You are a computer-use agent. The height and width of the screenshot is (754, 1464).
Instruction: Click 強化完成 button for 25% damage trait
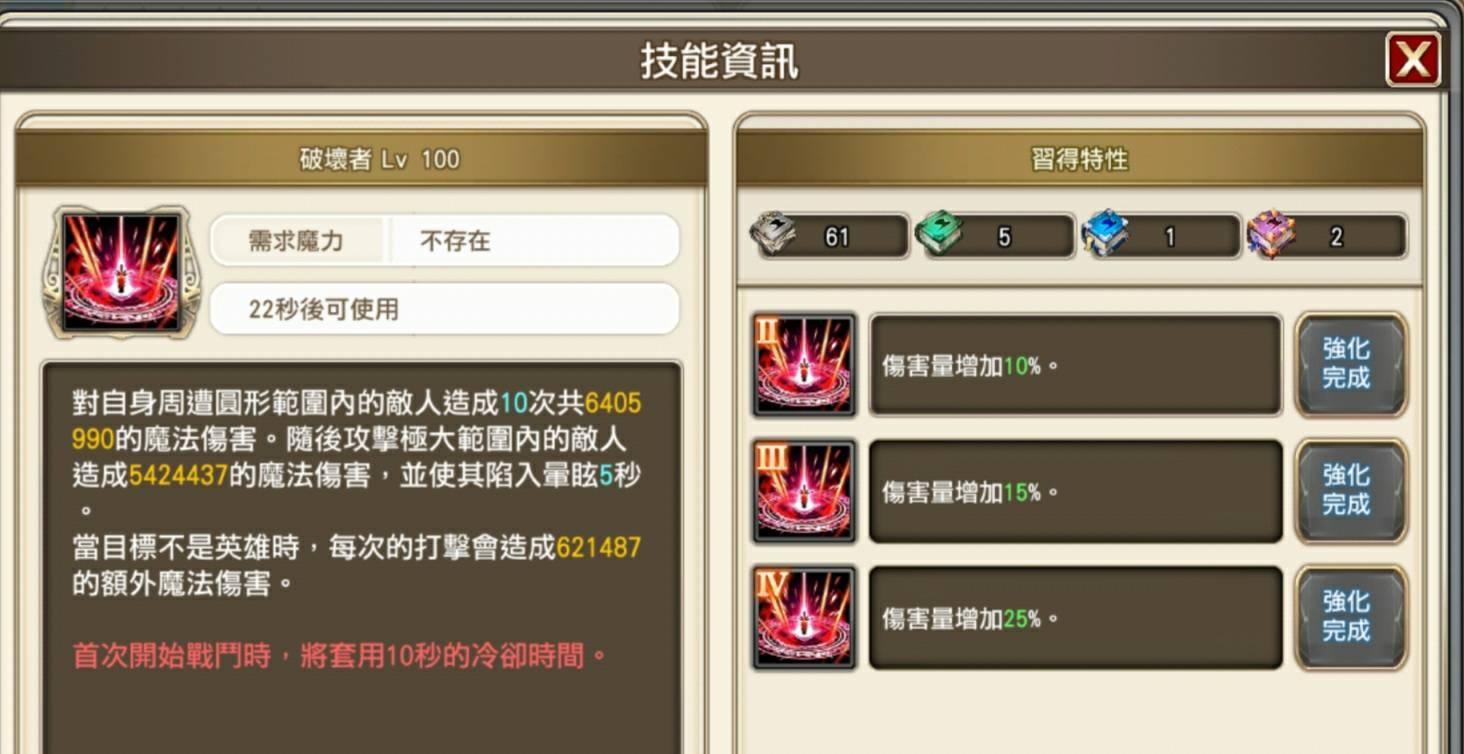coord(1351,617)
